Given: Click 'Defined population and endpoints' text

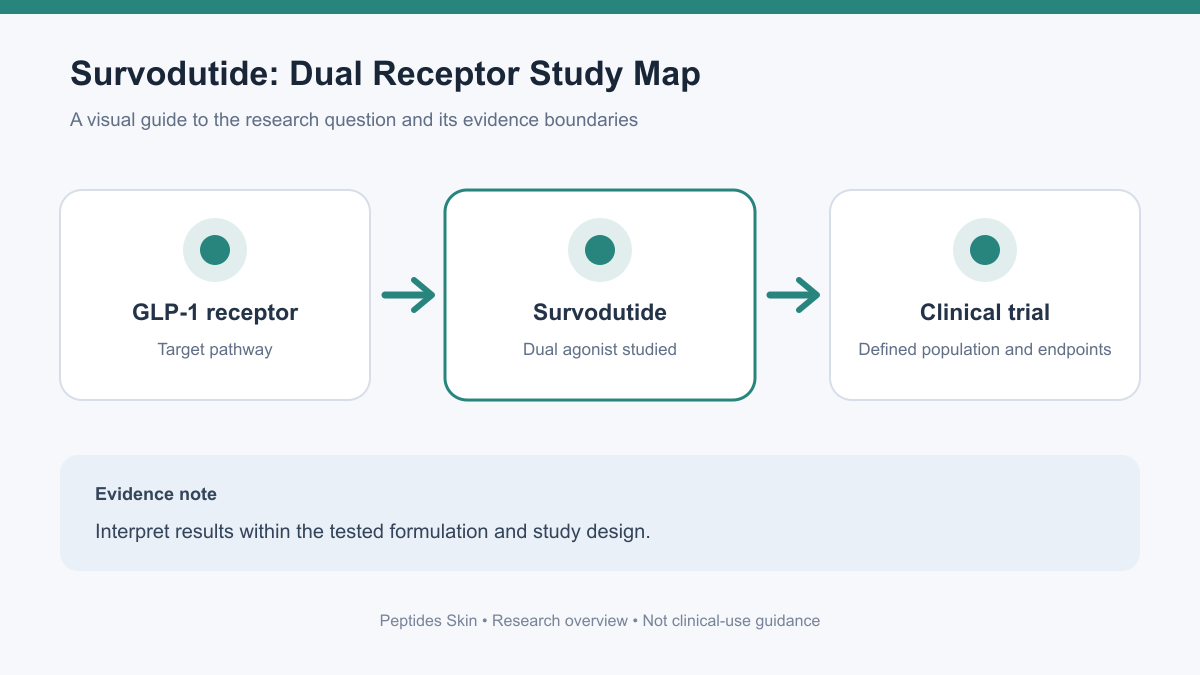Looking at the screenshot, I should [985, 350].
